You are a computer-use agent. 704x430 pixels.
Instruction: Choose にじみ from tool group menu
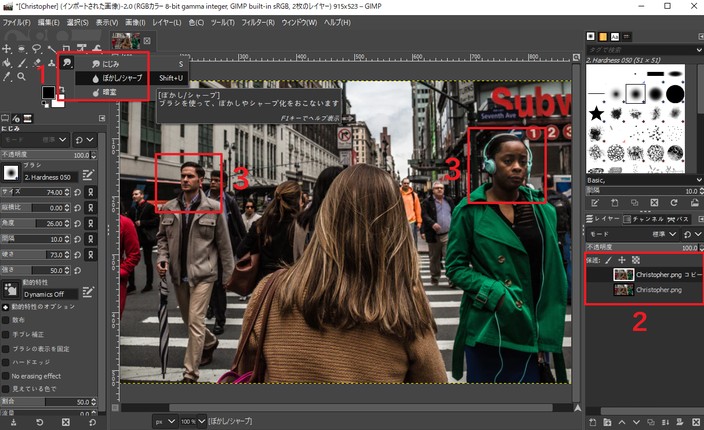pos(130,64)
